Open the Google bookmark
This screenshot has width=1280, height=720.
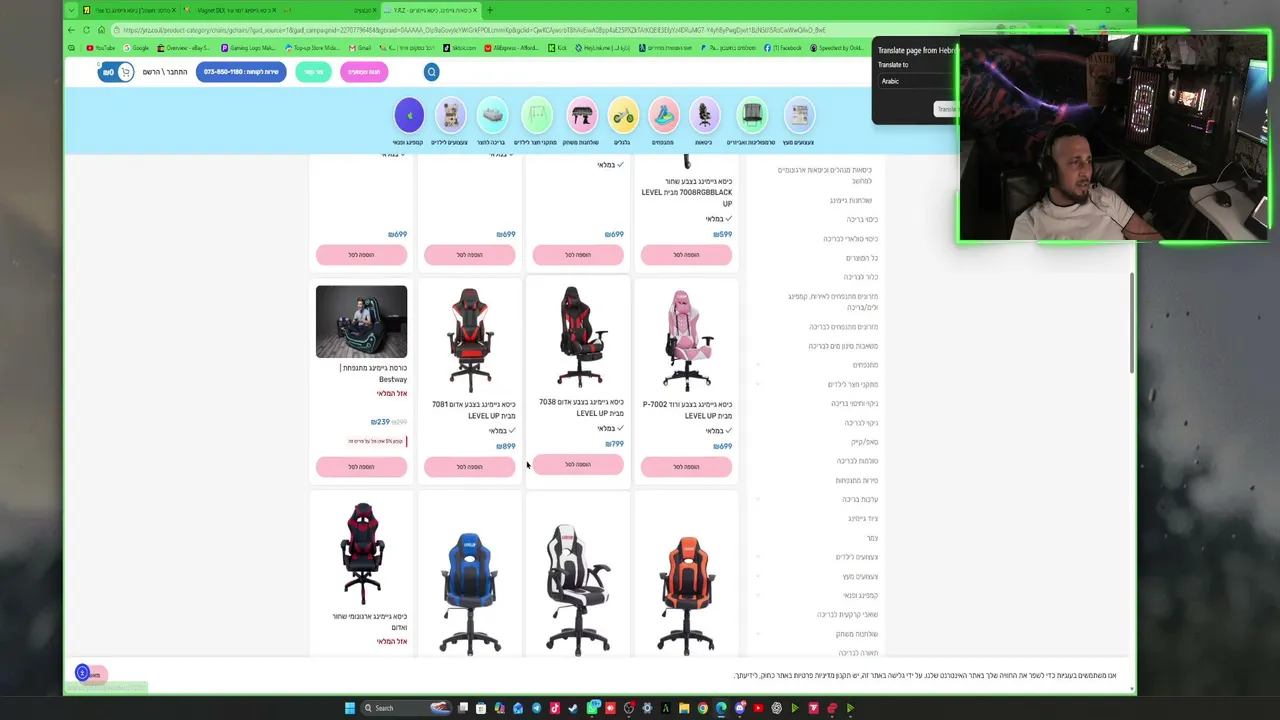[136, 48]
